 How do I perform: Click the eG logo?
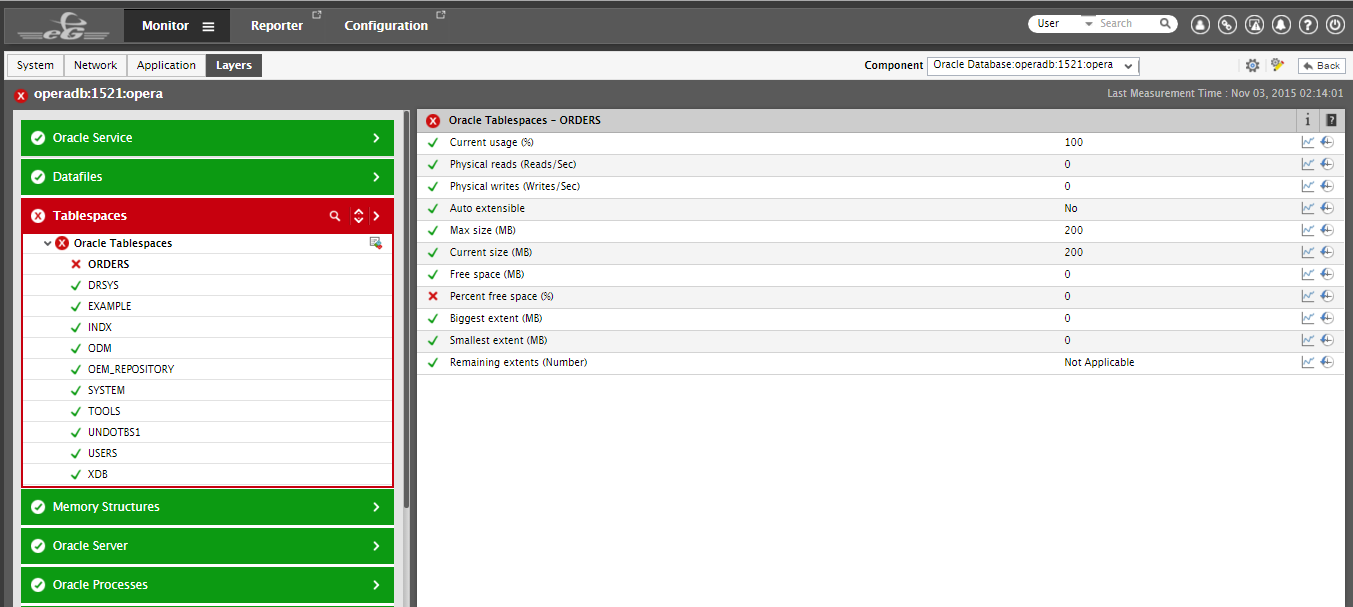tap(63, 25)
